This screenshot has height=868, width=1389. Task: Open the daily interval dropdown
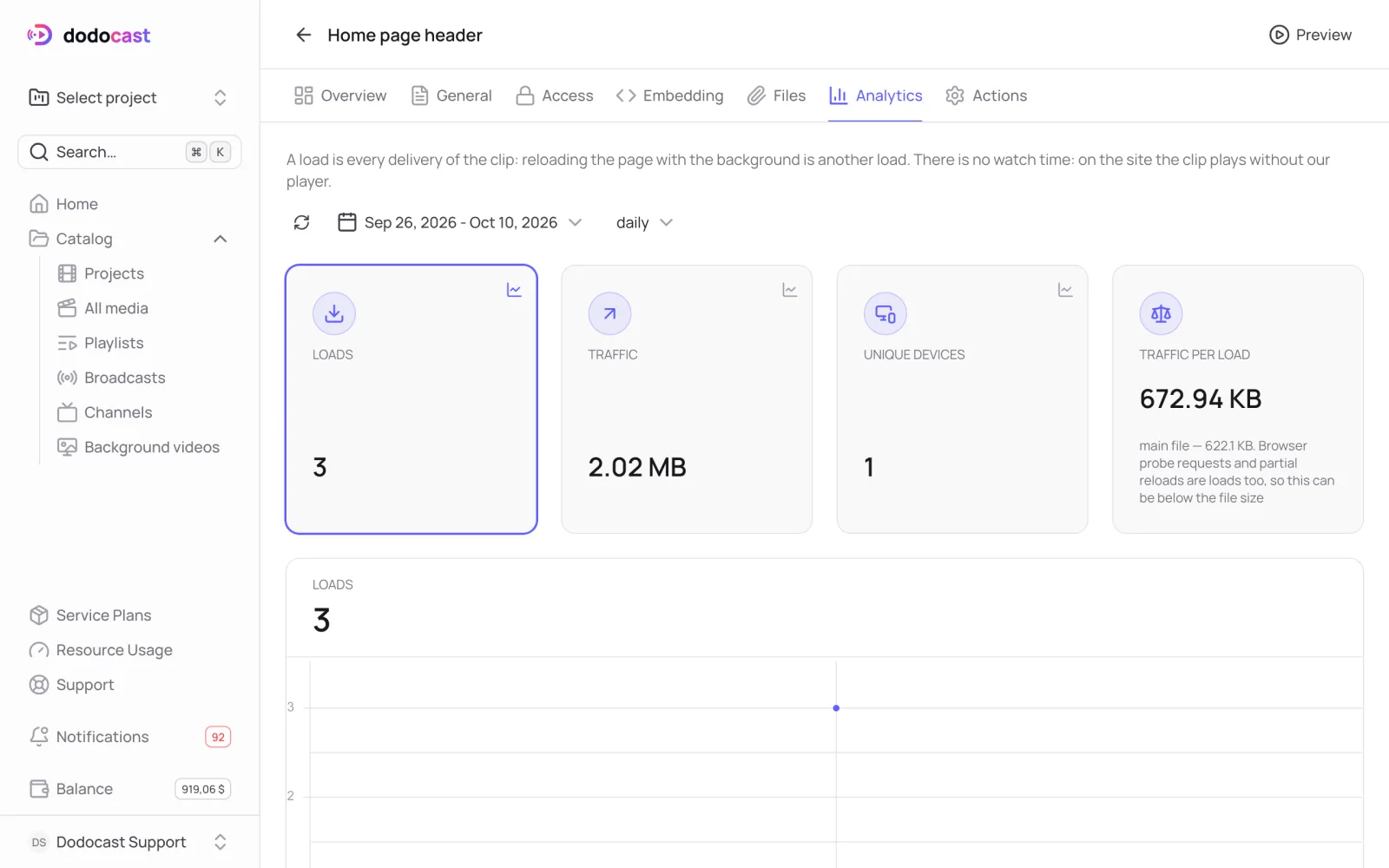pyautogui.click(x=644, y=223)
